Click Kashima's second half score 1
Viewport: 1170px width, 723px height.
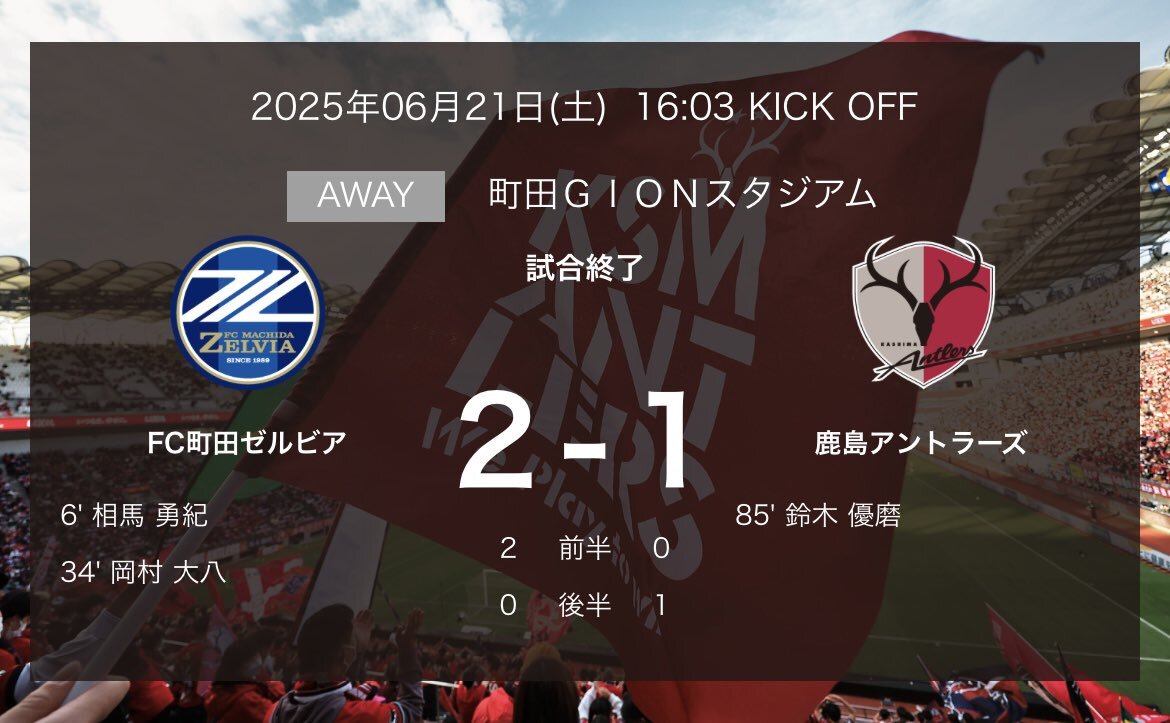[x=660, y=605]
